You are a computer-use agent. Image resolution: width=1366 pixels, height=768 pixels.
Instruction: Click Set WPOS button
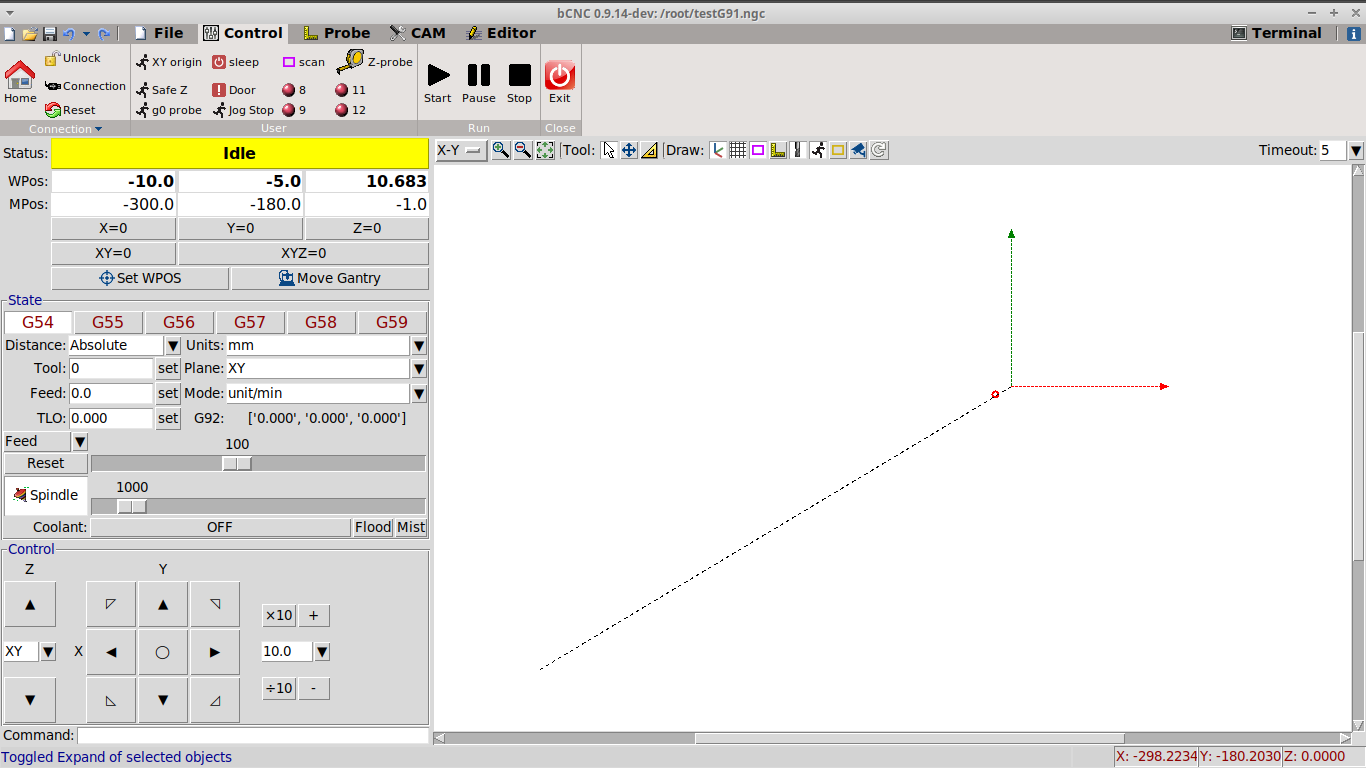(140, 278)
